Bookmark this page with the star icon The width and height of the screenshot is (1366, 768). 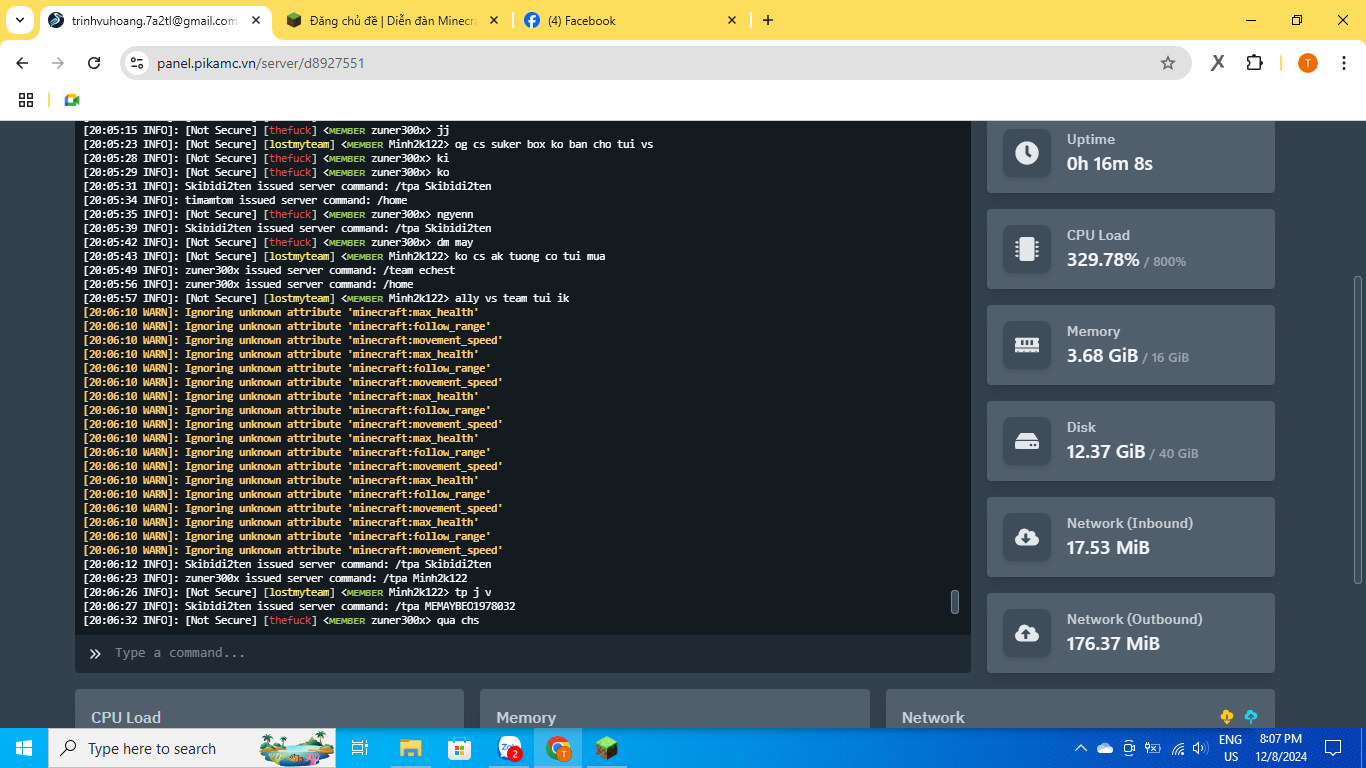(1167, 63)
